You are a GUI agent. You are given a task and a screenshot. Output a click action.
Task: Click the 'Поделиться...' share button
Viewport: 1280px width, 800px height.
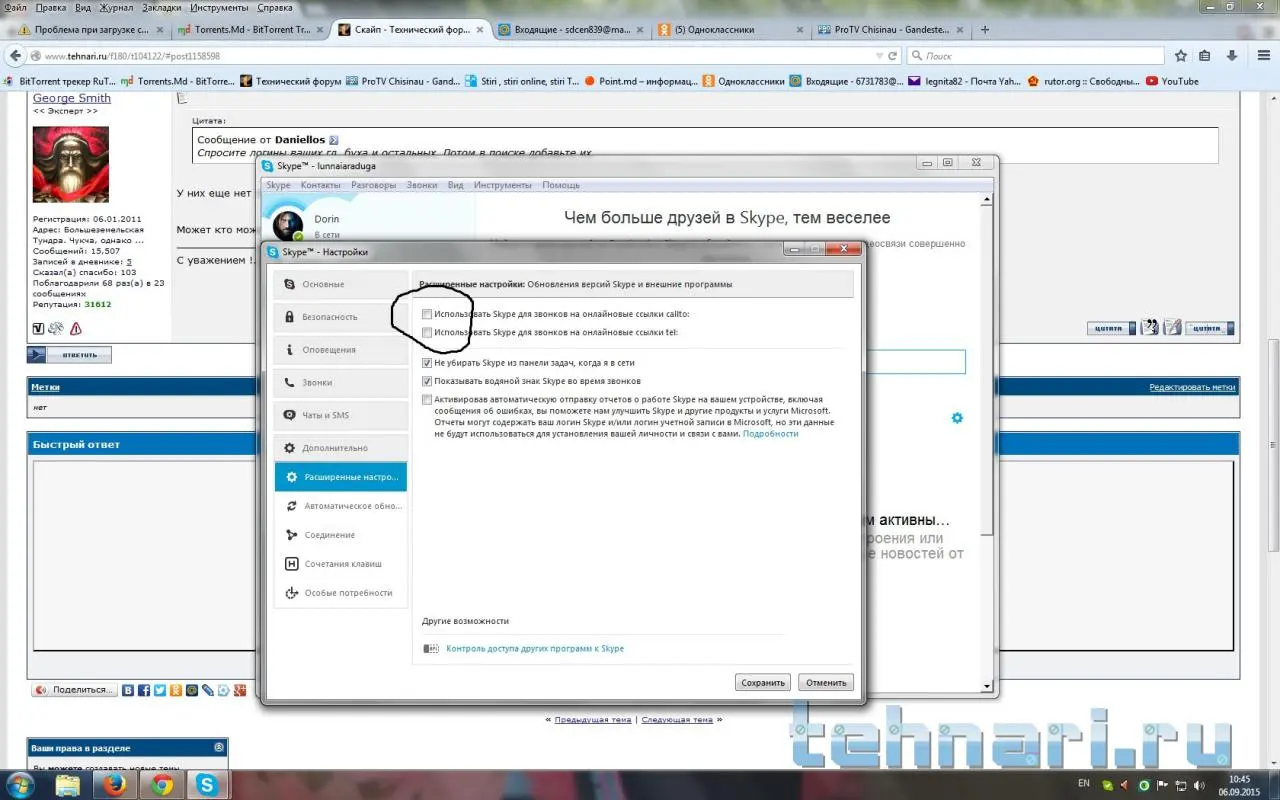pos(74,690)
